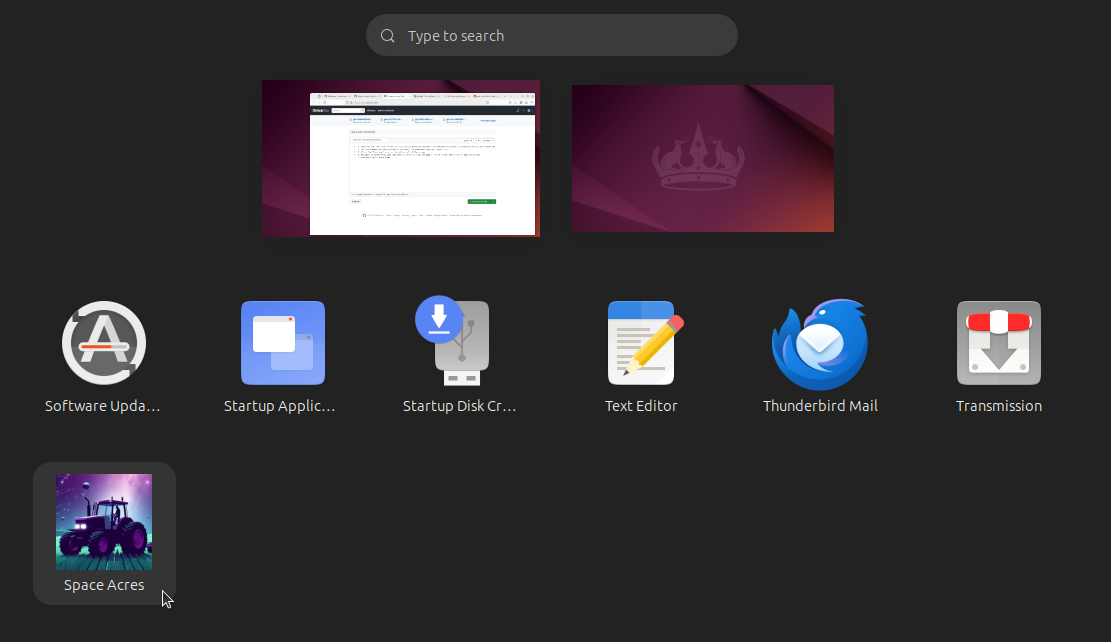Viewport: 1111px width, 642px height.
Task: Open the Software Updater app
Action: coord(104,343)
